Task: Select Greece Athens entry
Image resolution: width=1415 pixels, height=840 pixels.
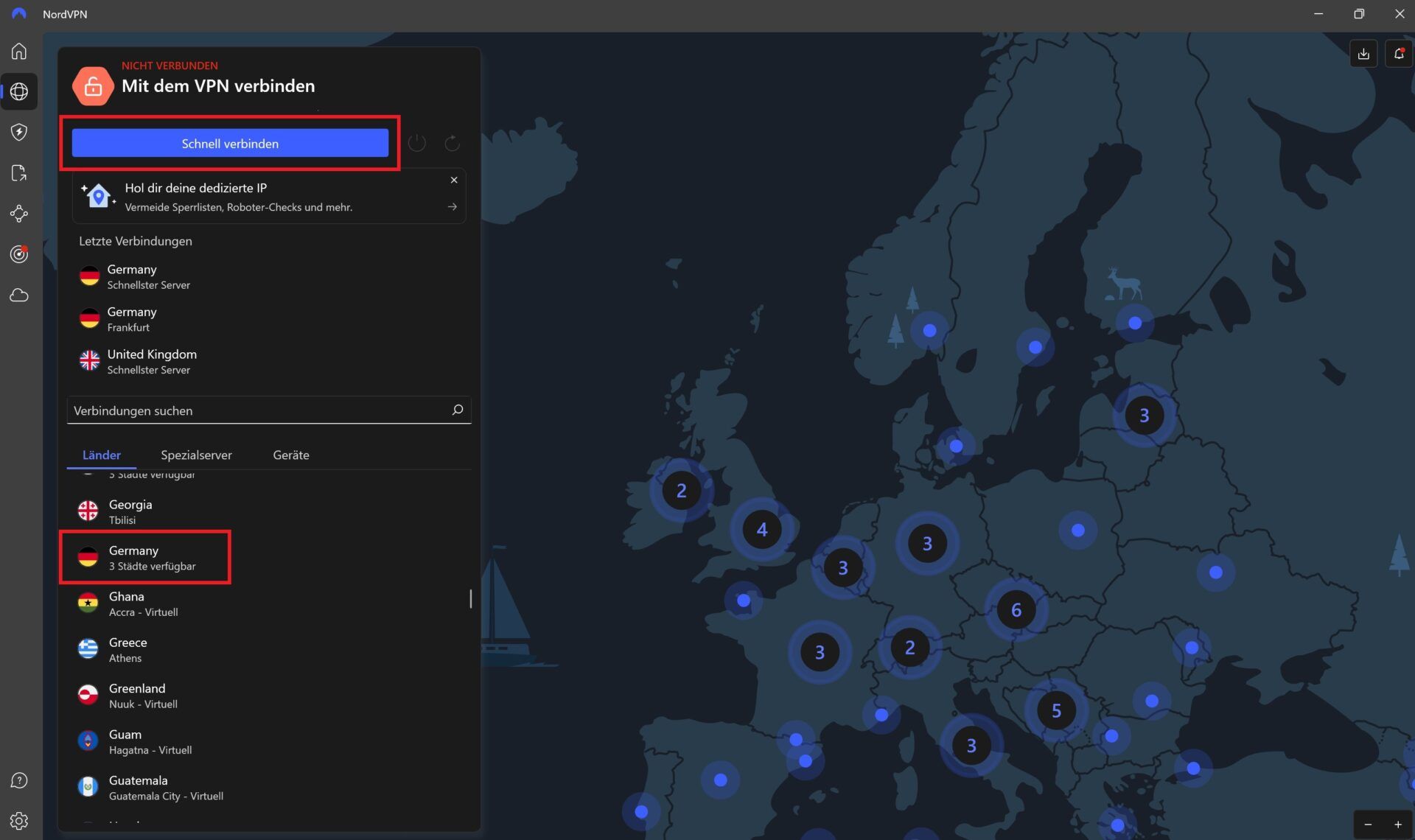Action: tap(269, 649)
